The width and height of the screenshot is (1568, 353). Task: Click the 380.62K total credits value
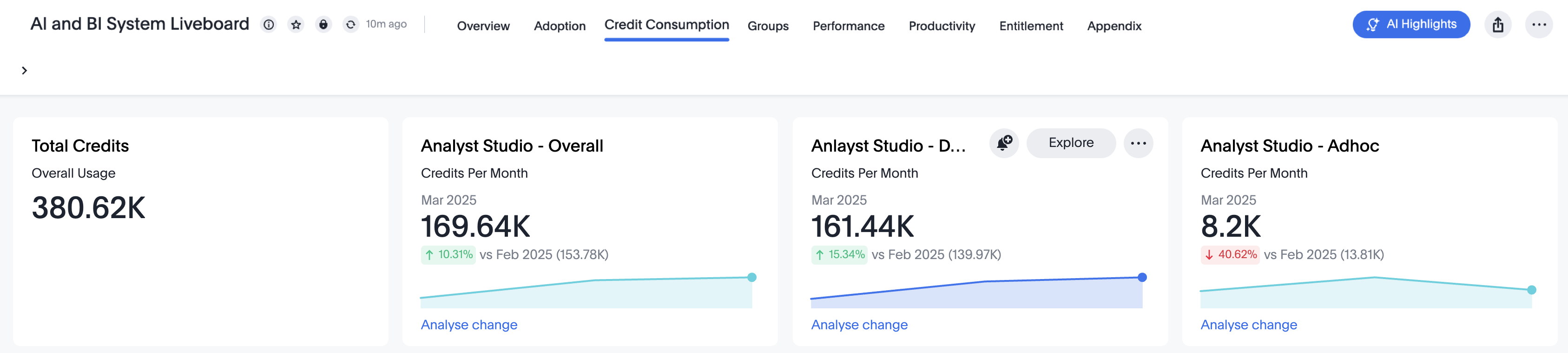88,208
